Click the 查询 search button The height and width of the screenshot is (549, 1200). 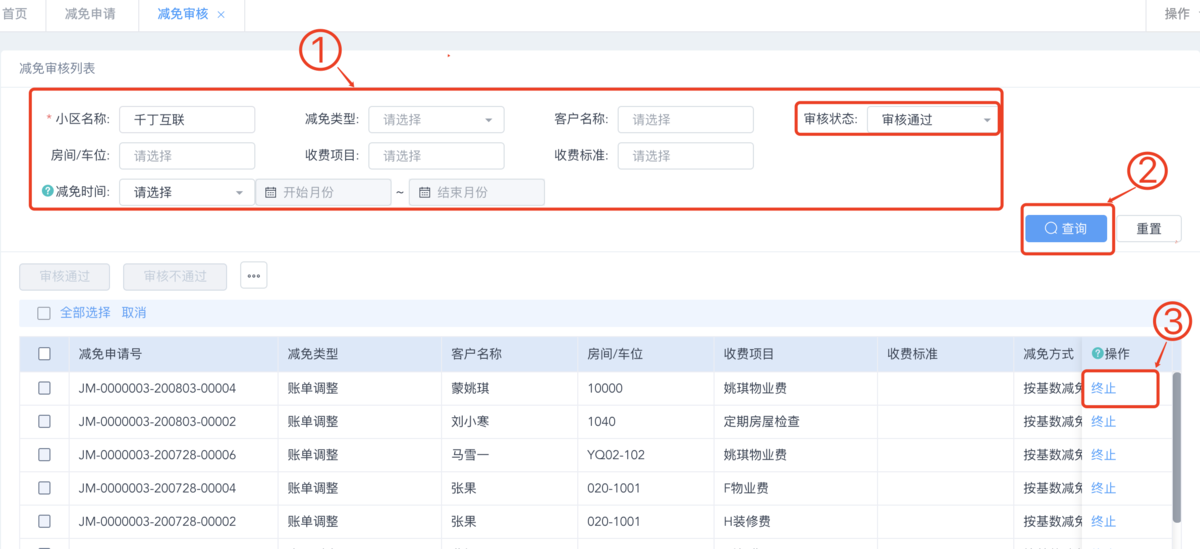coord(1066,228)
